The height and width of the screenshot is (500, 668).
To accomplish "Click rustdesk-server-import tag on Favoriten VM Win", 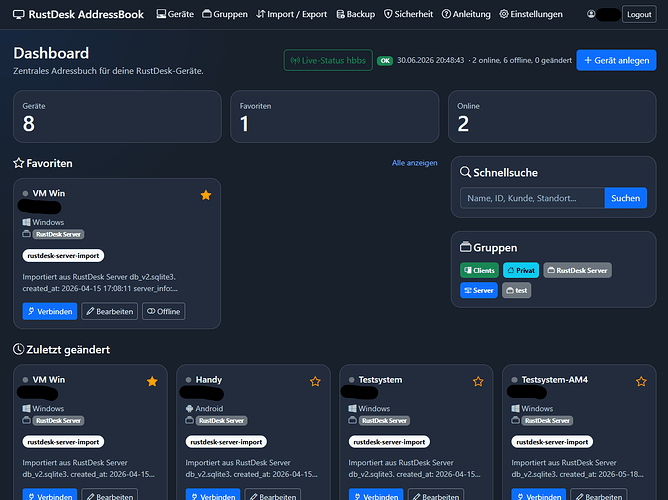I will click(x=63, y=256).
